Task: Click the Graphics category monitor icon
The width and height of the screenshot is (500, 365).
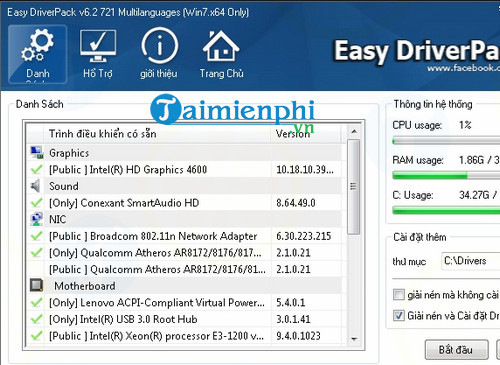Action: pyautogui.click(x=36, y=153)
